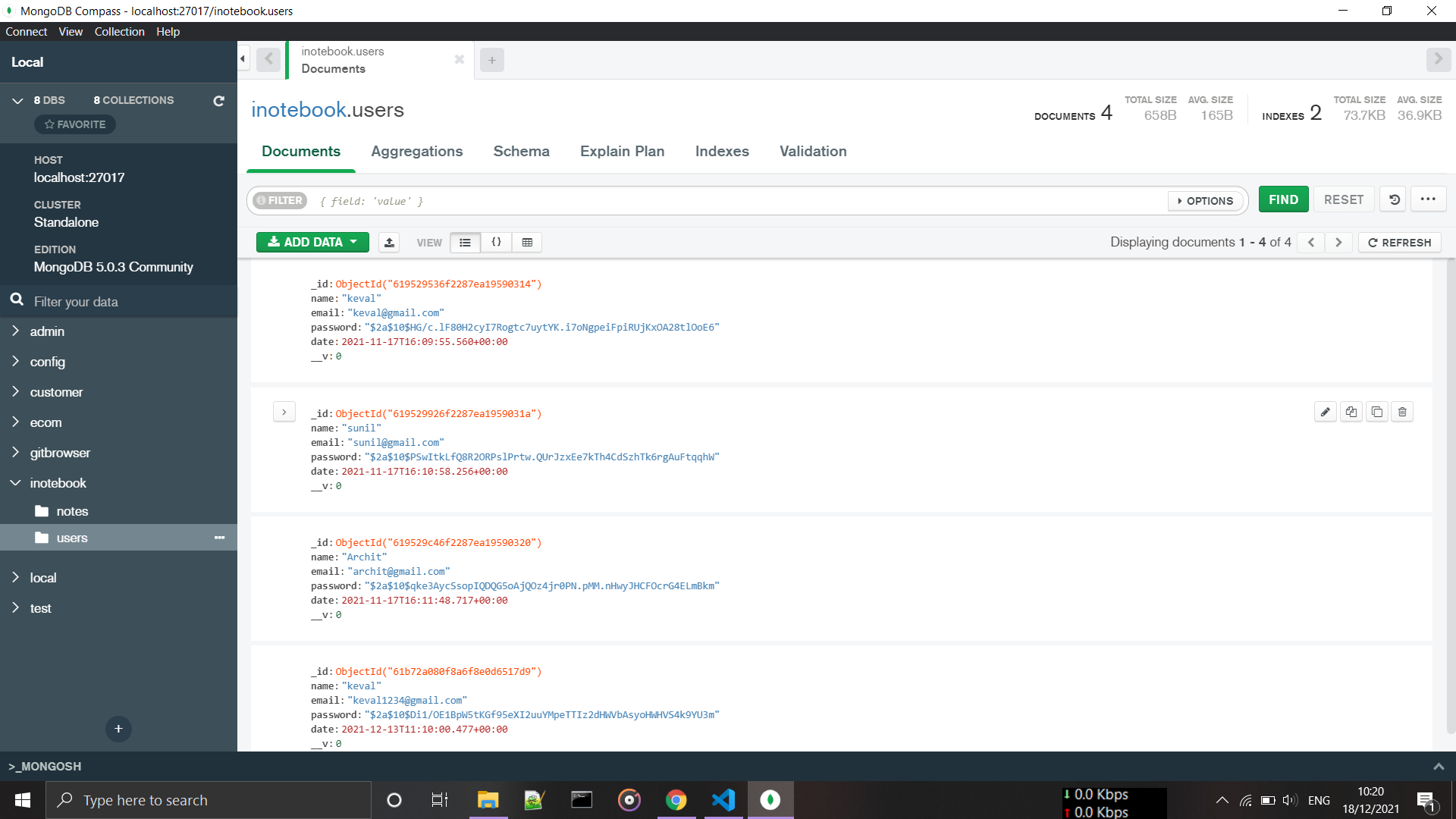Switch documents to table view

click(x=527, y=242)
